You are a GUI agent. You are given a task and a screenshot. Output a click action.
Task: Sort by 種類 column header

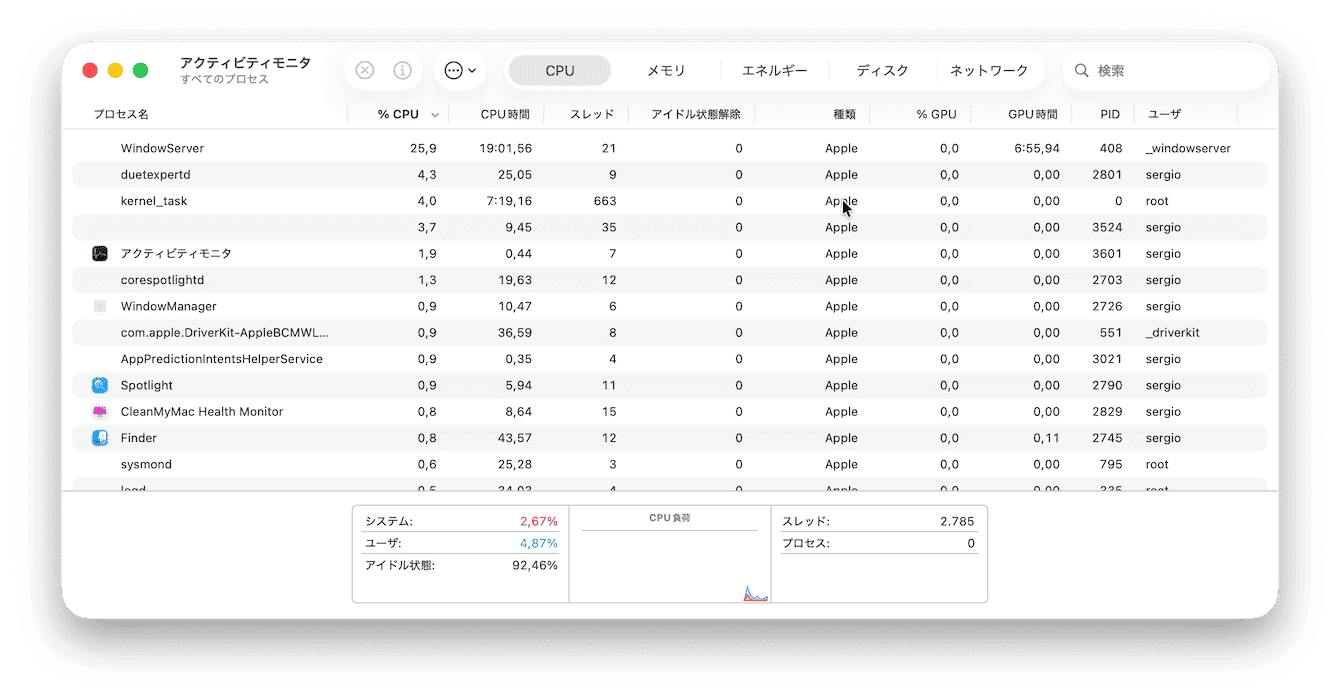pyautogui.click(x=845, y=114)
